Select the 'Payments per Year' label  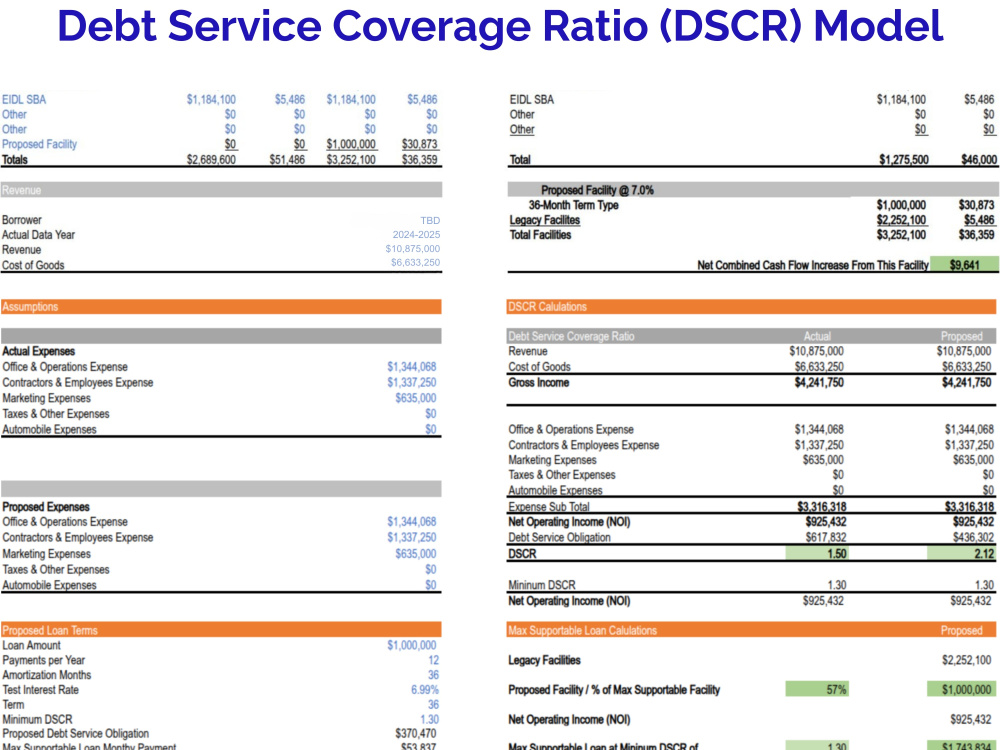tap(43, 660)
